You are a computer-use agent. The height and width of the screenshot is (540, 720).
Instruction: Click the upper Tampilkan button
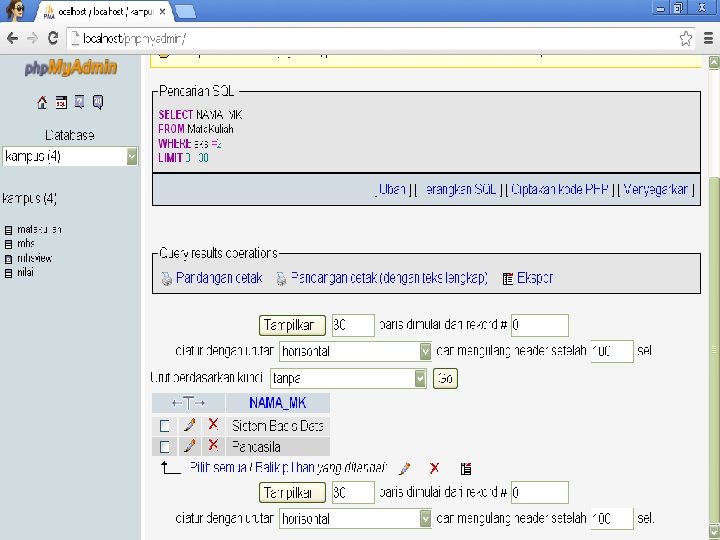point(292,326)
